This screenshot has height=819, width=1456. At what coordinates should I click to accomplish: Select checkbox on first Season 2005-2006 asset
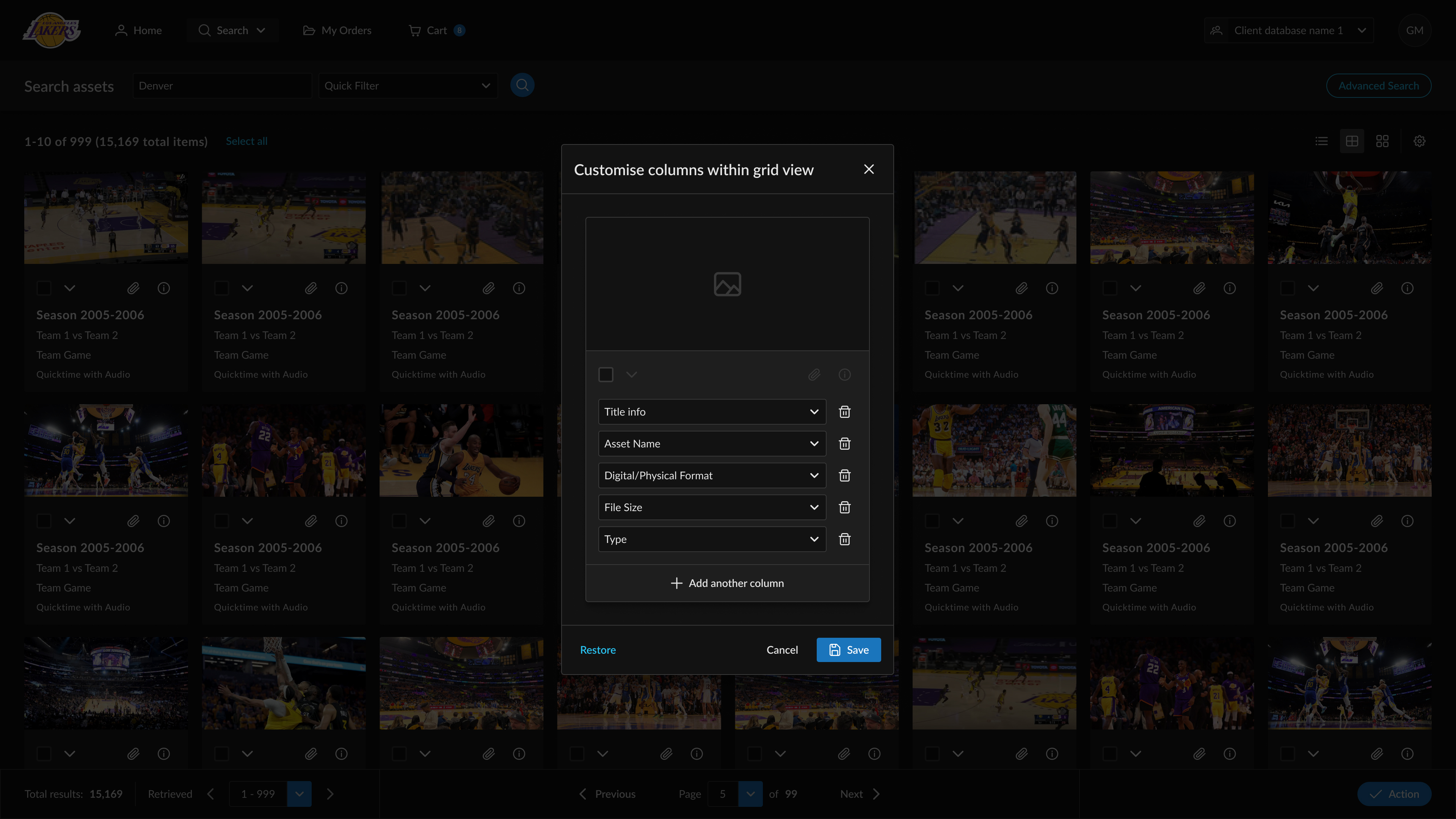(x=44, y=288)
